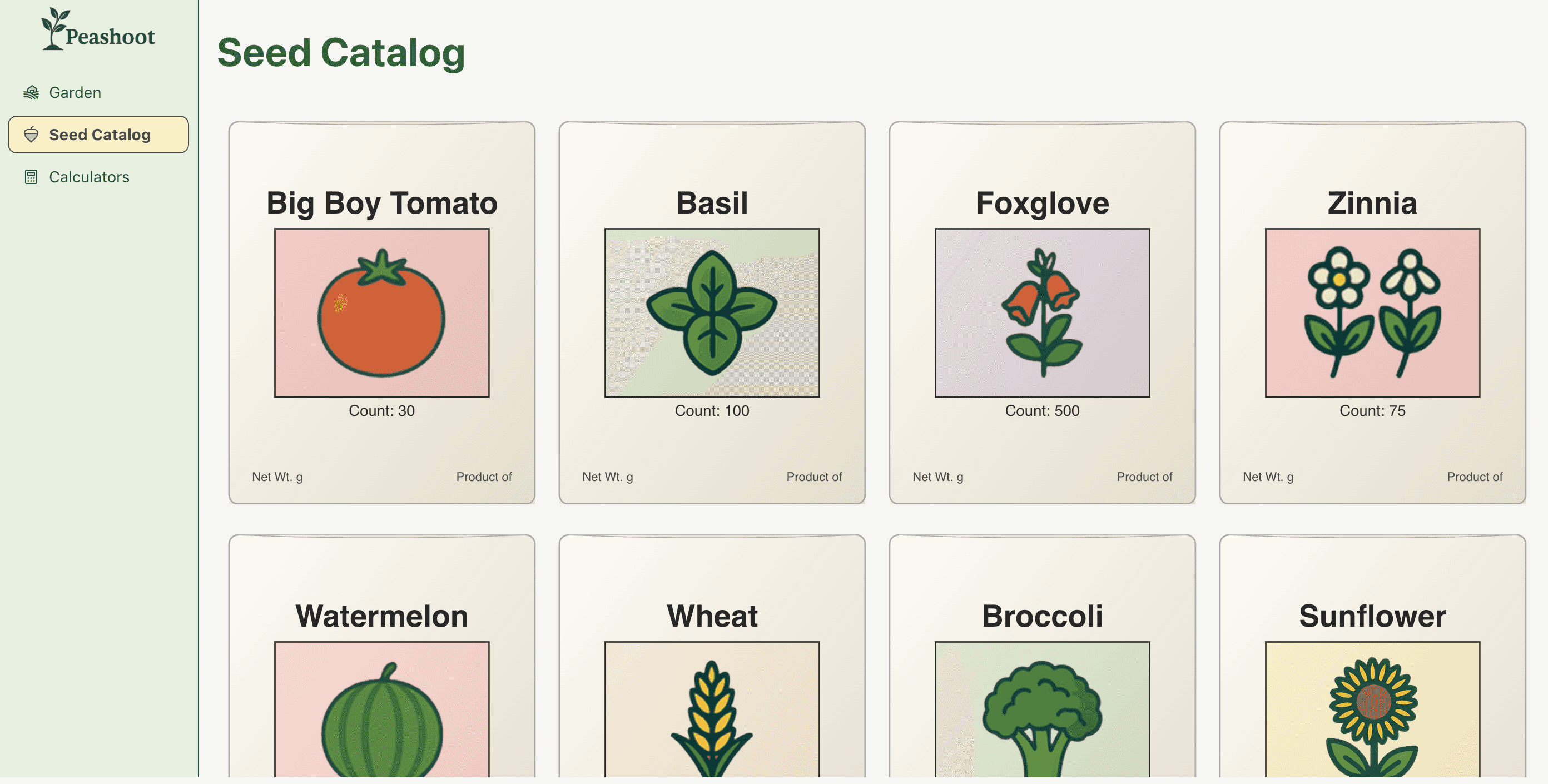Click the Zinnia flowers illustration
This screenshot has height=784, width=1548.
point(1372,312)
